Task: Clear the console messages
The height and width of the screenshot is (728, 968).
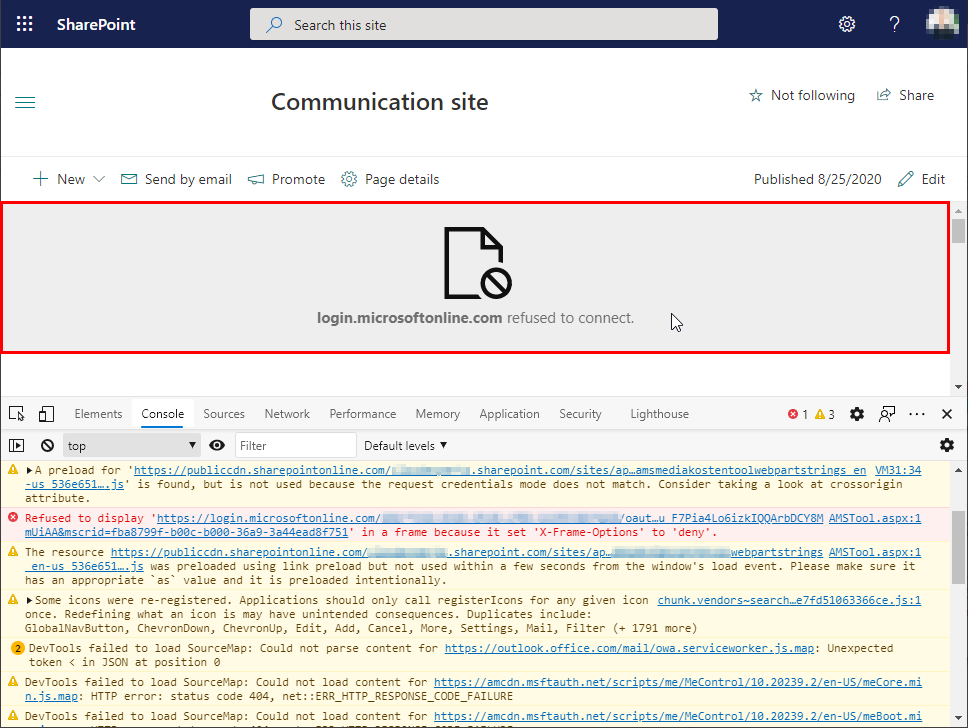Action: (46, 444)
